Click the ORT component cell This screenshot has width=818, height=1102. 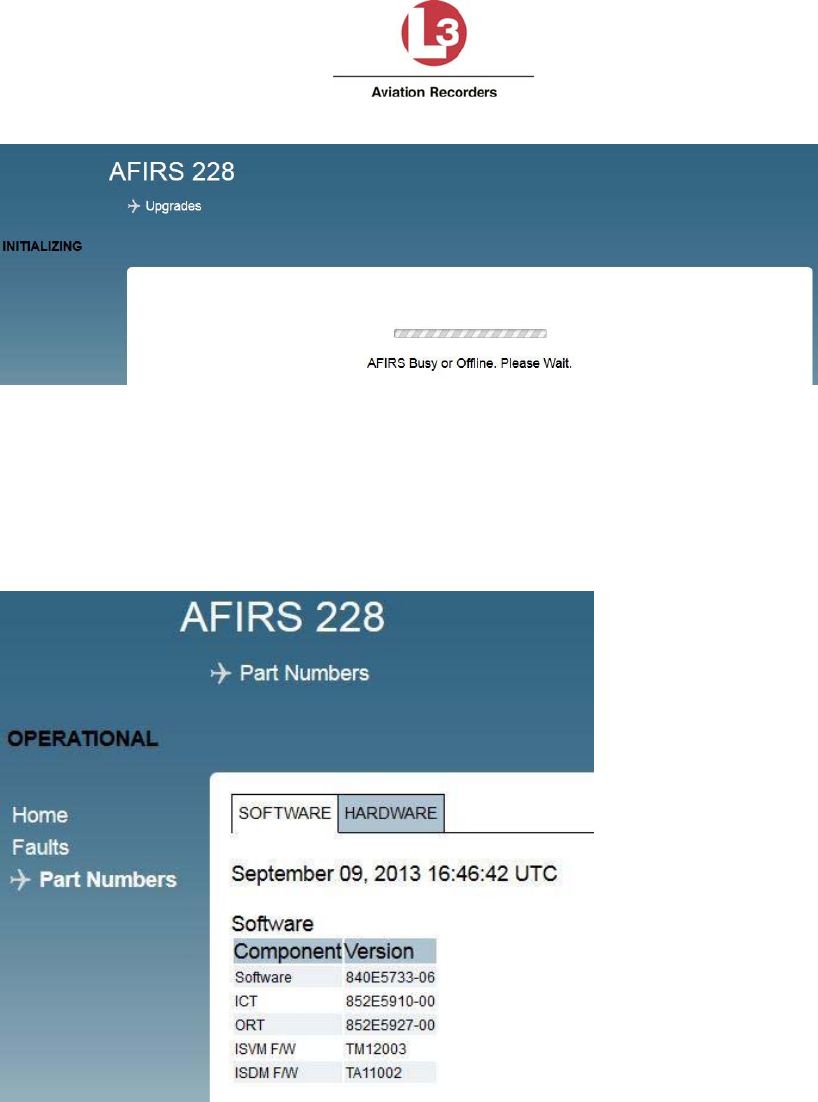coord(287,1025)
